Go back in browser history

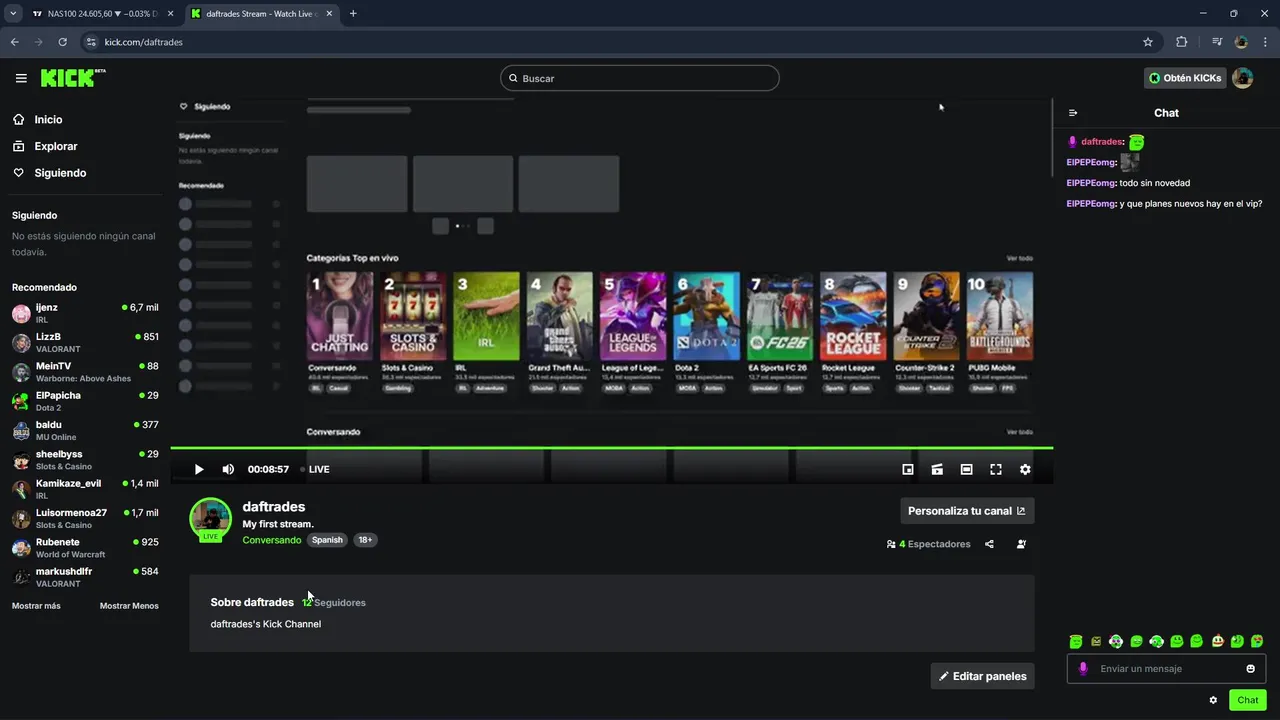click(15, 42)
